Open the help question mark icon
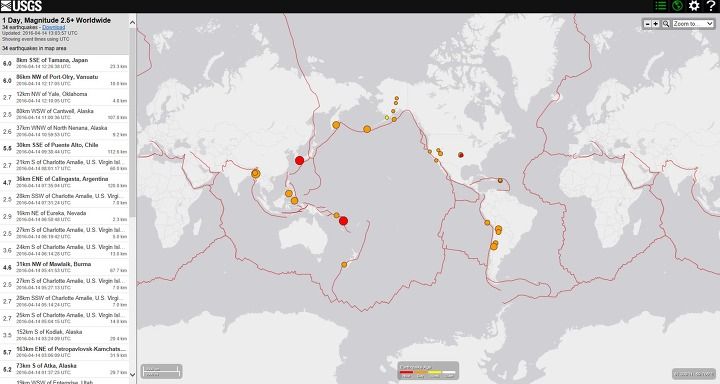Image resolution: width=720 pixels, height=384 pixels. [710, 6]
